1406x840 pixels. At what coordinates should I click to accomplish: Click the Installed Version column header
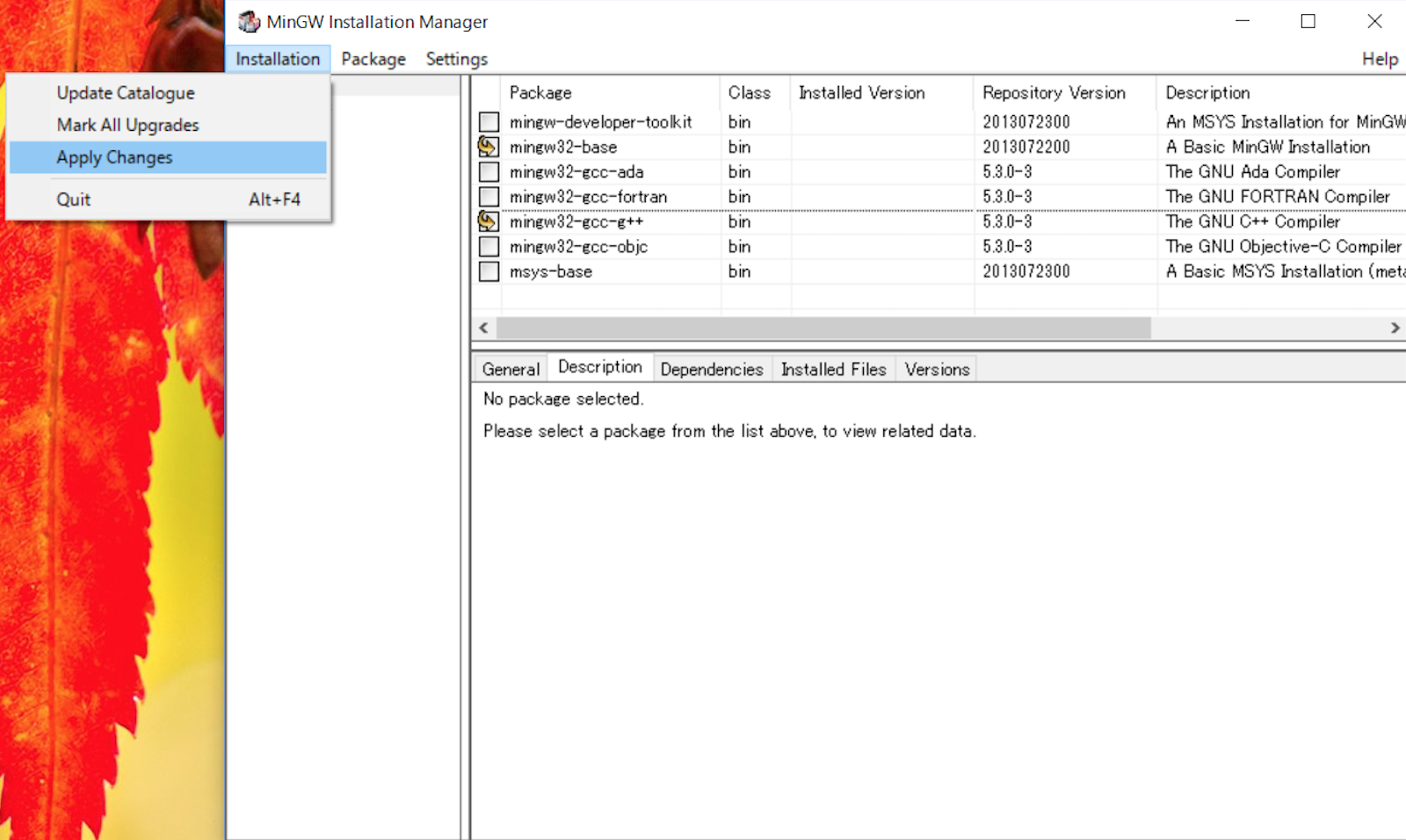(882, 93)
